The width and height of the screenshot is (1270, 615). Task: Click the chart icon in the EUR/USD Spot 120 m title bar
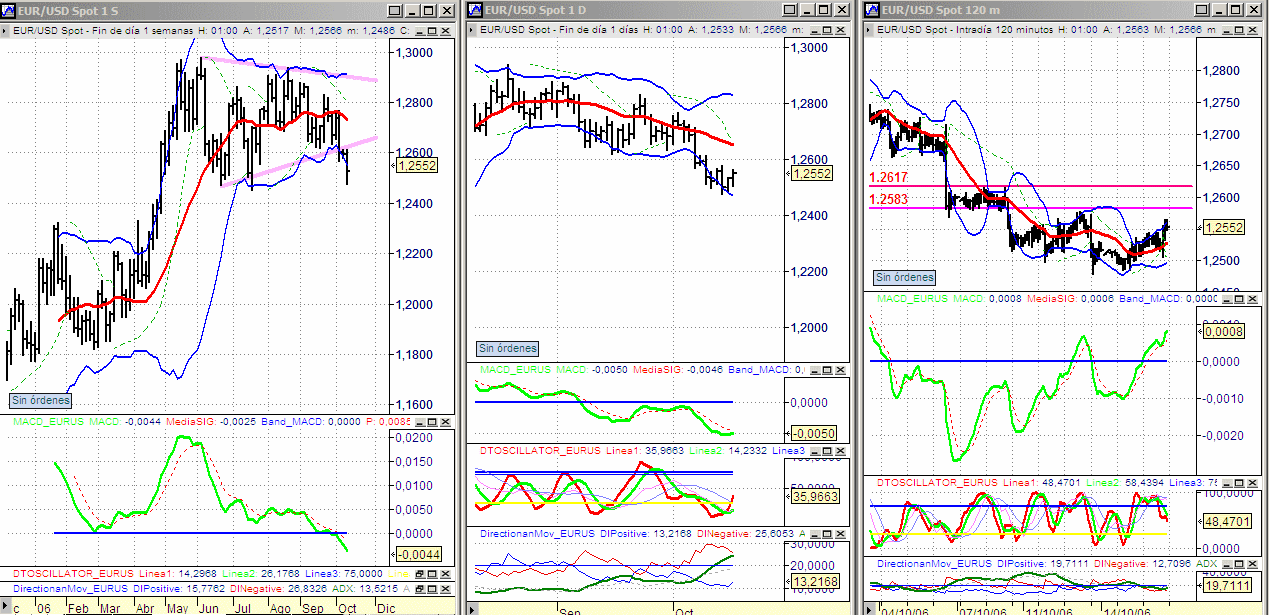click(x=874, y=10)
